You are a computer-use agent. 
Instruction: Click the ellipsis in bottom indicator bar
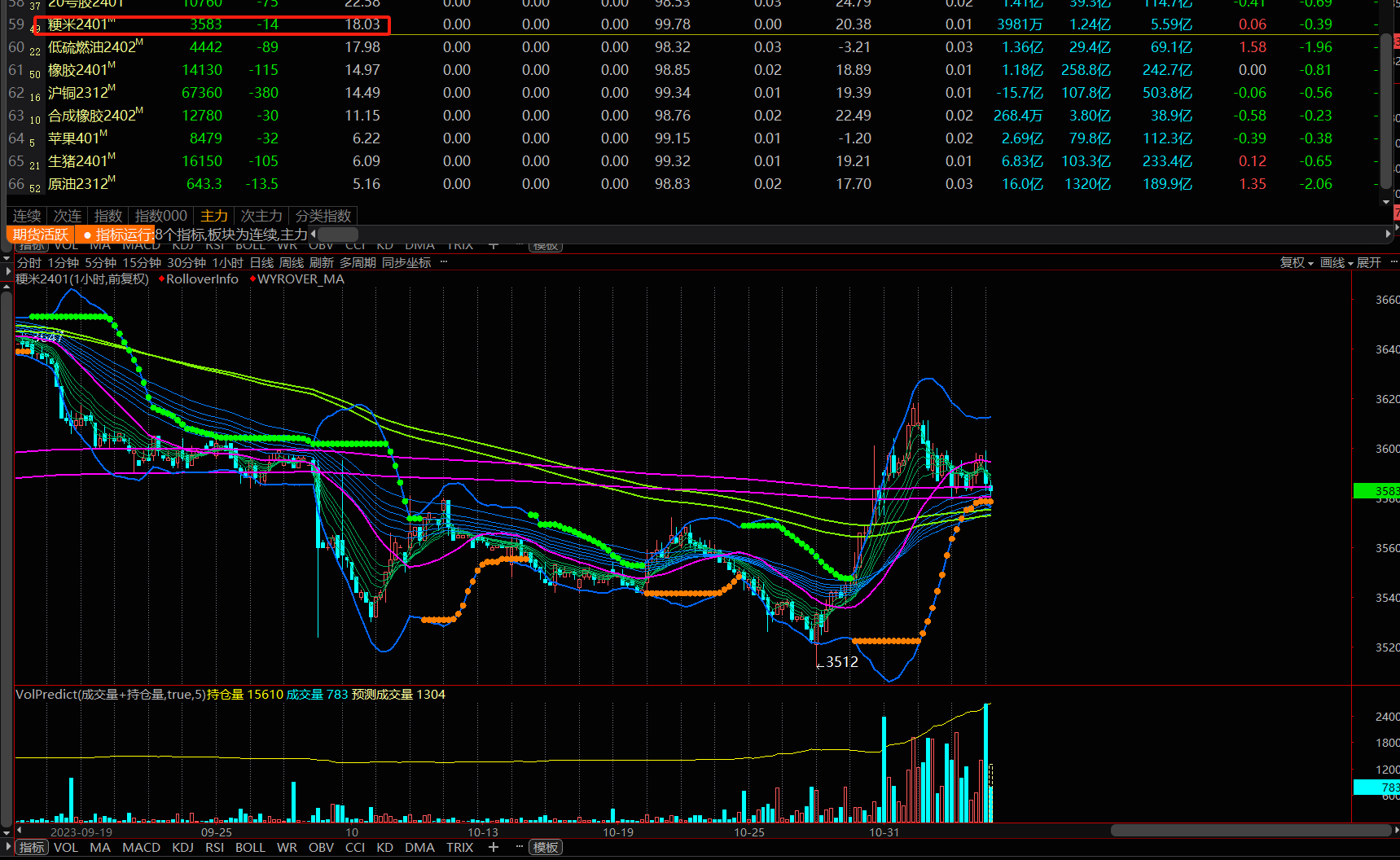pos(519,847)
